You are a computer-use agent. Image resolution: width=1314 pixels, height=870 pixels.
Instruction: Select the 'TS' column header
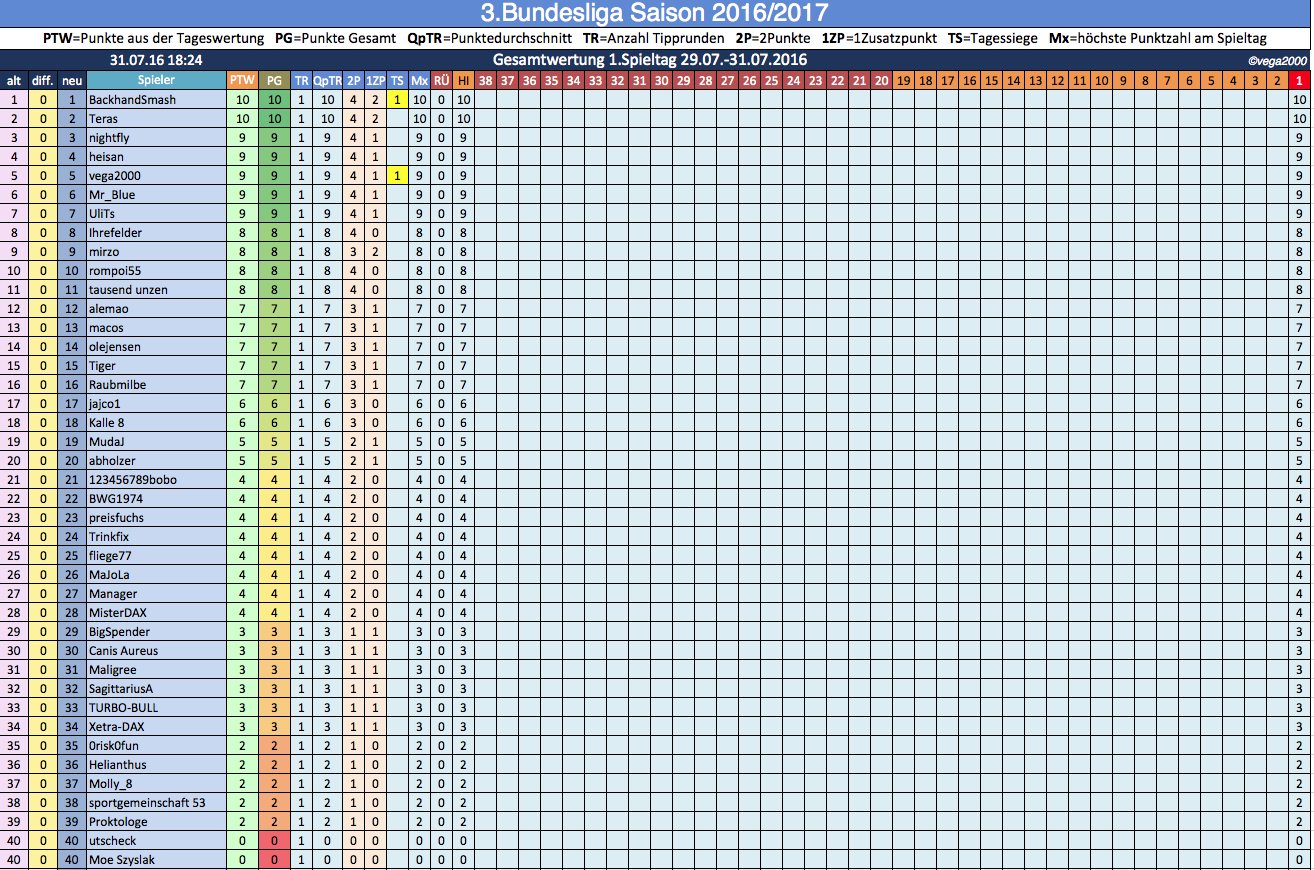coord(397,80)
